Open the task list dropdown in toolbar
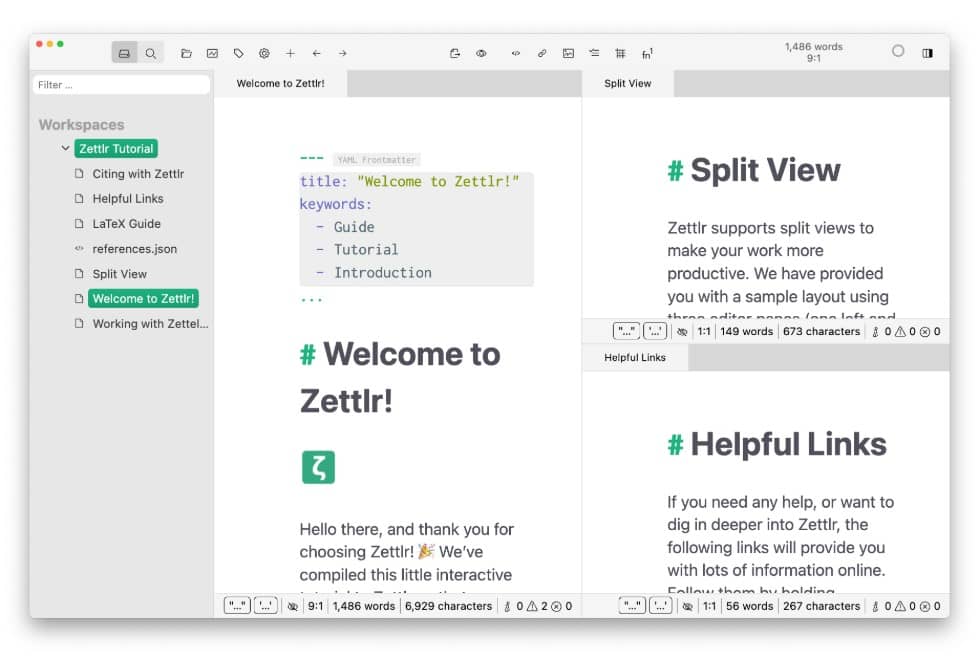978x658 pixels. (594, 53)
